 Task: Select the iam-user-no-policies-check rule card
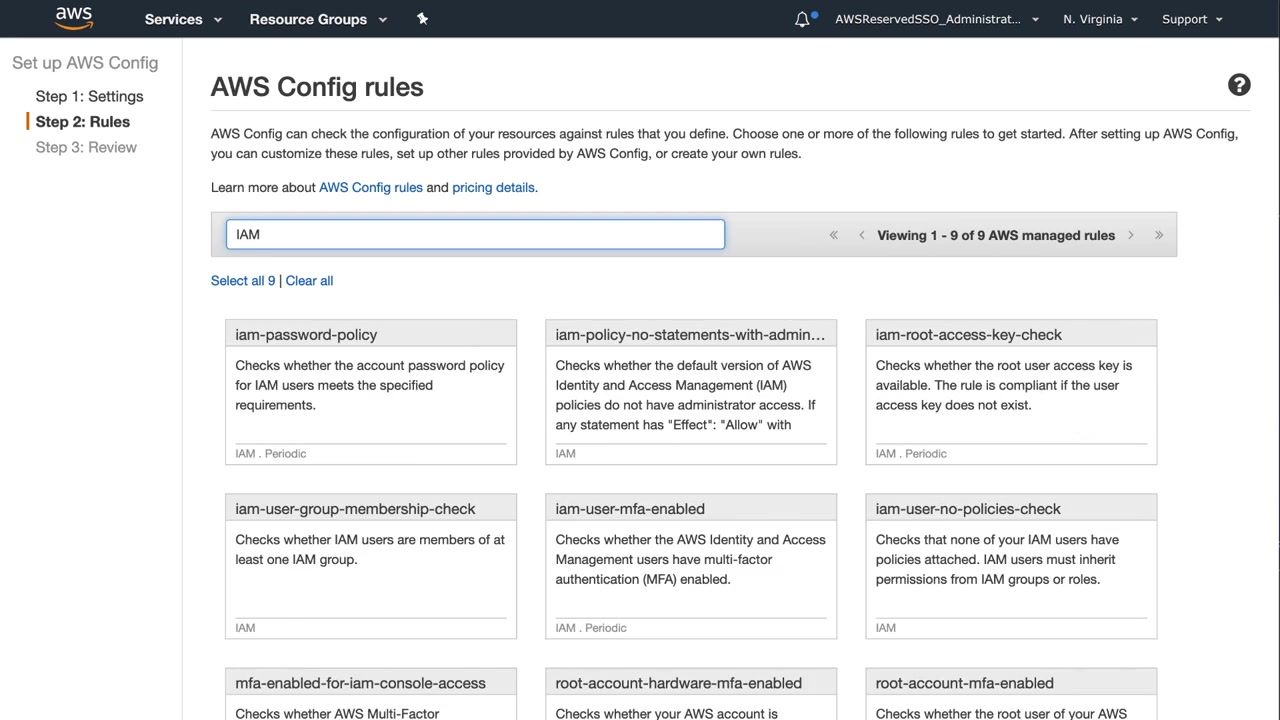1011,565
